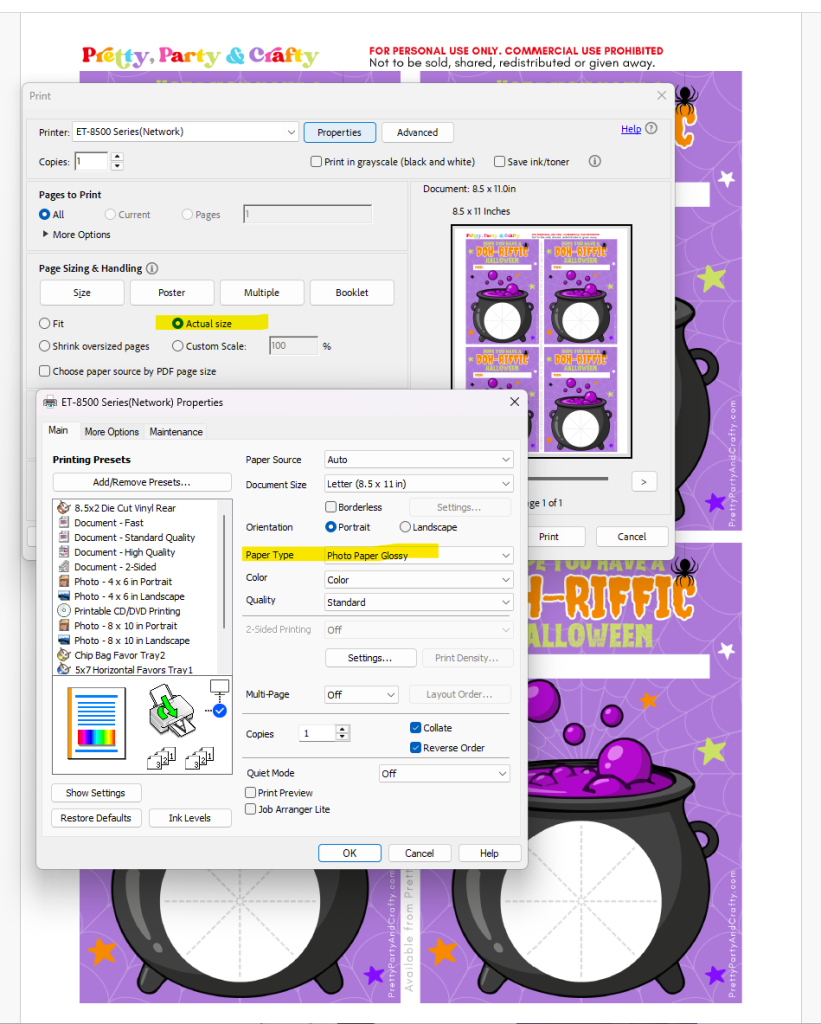Enable Print in grayscale checkbox
The width and height of the screenshot is (821, 1024).
(x=316, y=161)
